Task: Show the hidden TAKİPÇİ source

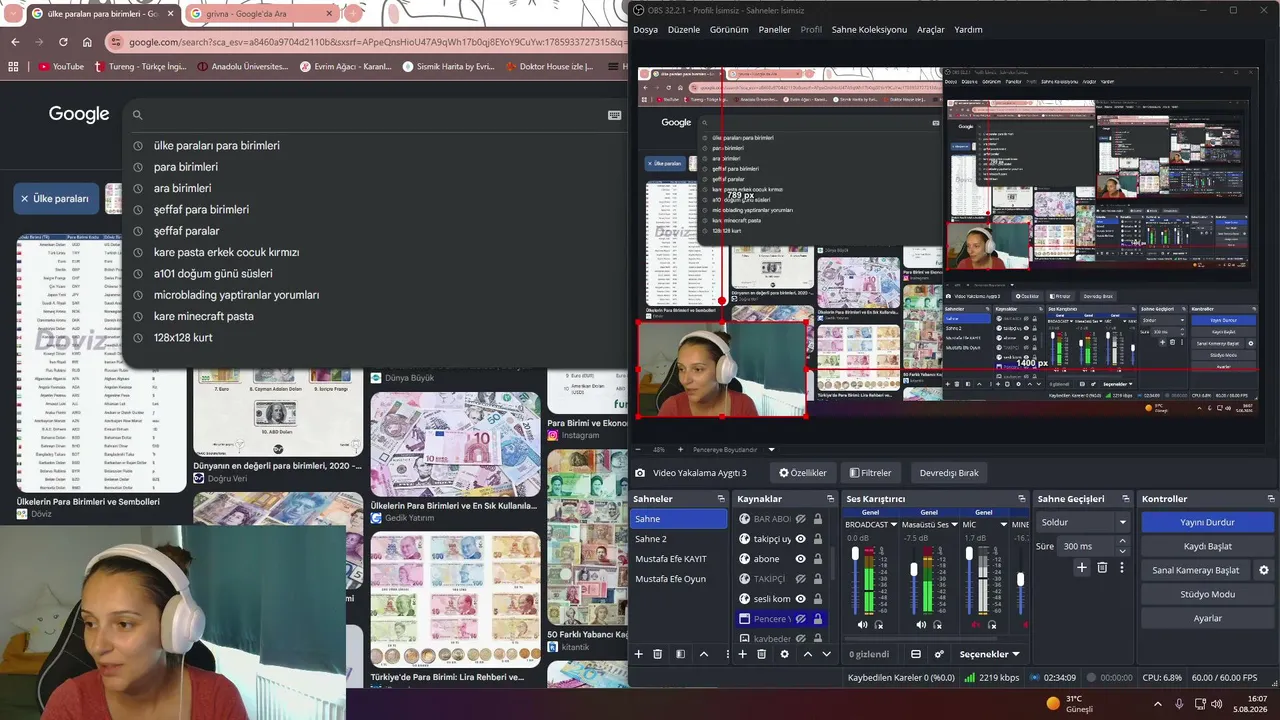Action: tap(801, 579)
